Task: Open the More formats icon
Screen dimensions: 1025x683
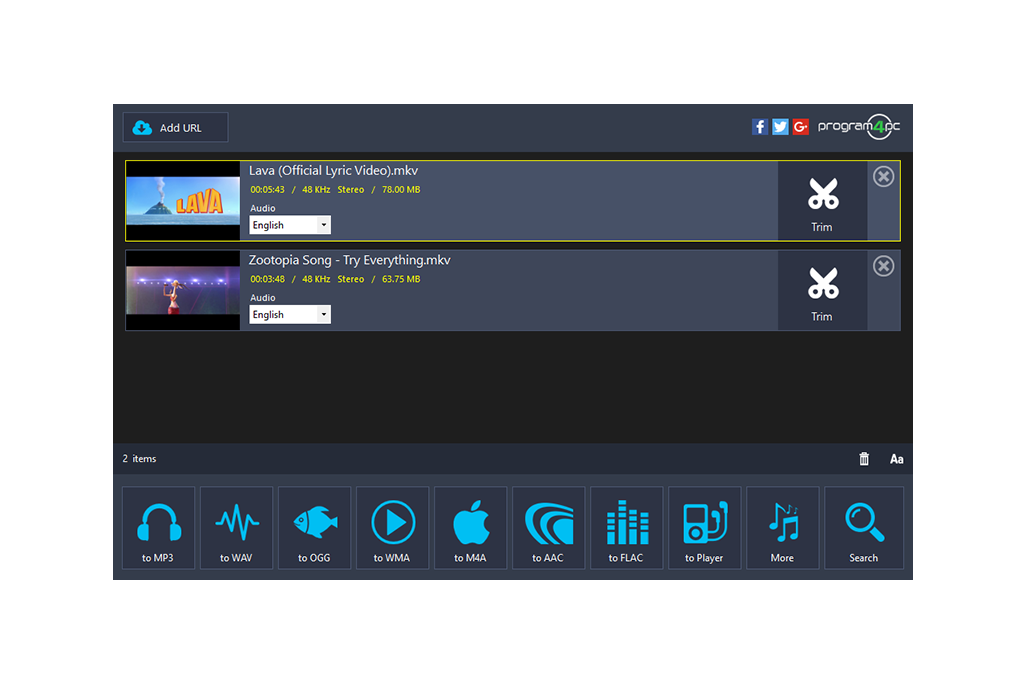Action: click(782, 528)
